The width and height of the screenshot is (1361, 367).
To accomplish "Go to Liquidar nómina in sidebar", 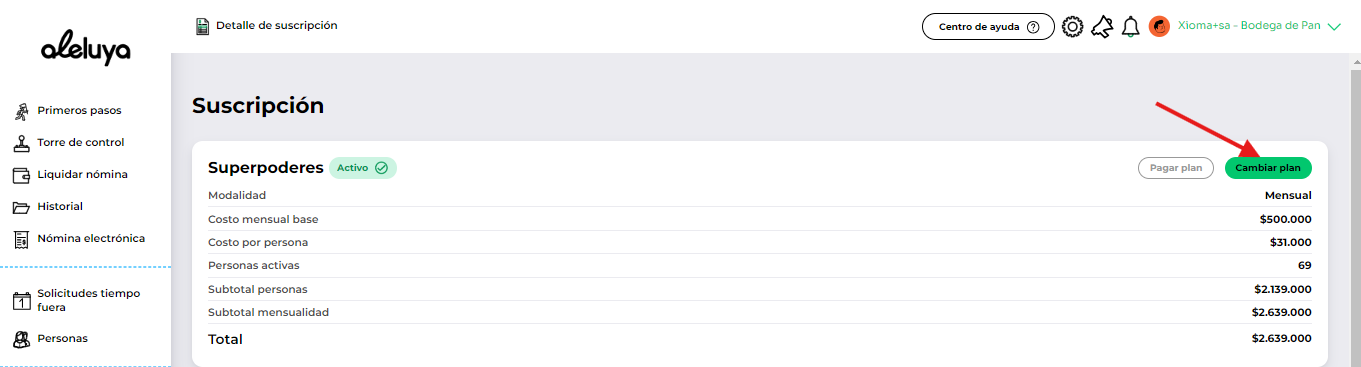I will pyautogui.click(x=82, y=175).
